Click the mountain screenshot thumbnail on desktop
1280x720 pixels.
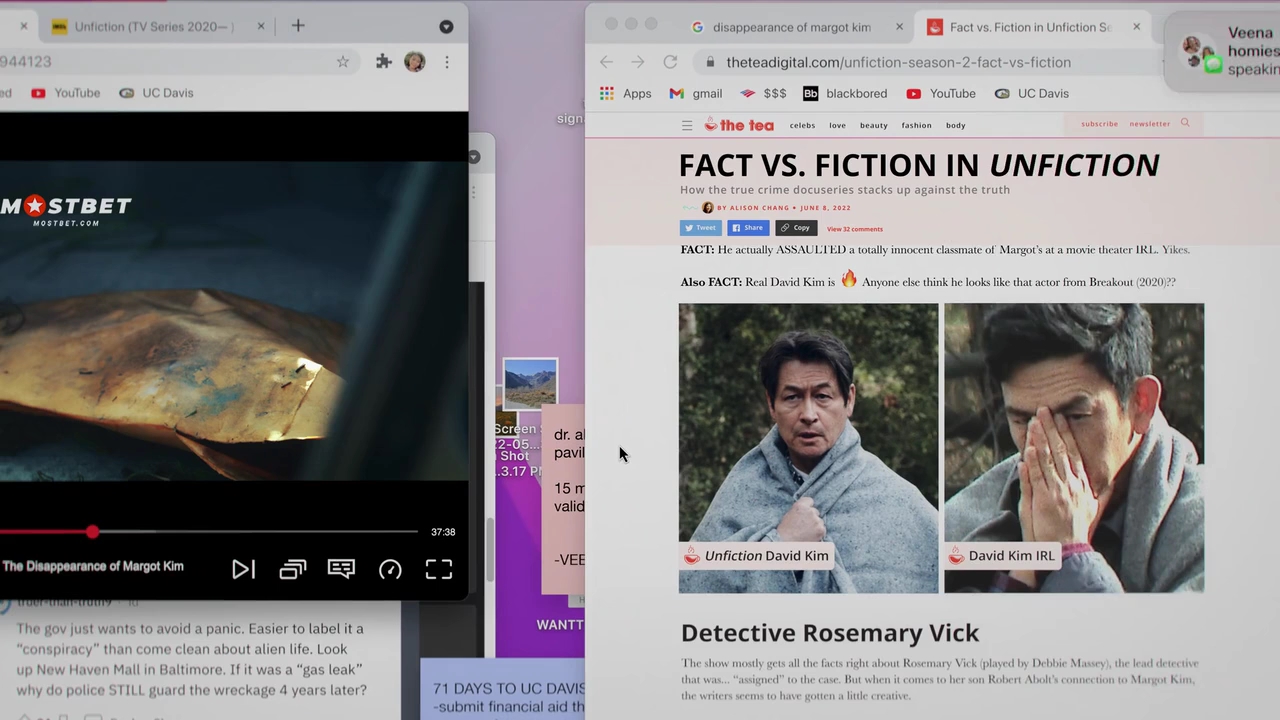tap(530, 386)
